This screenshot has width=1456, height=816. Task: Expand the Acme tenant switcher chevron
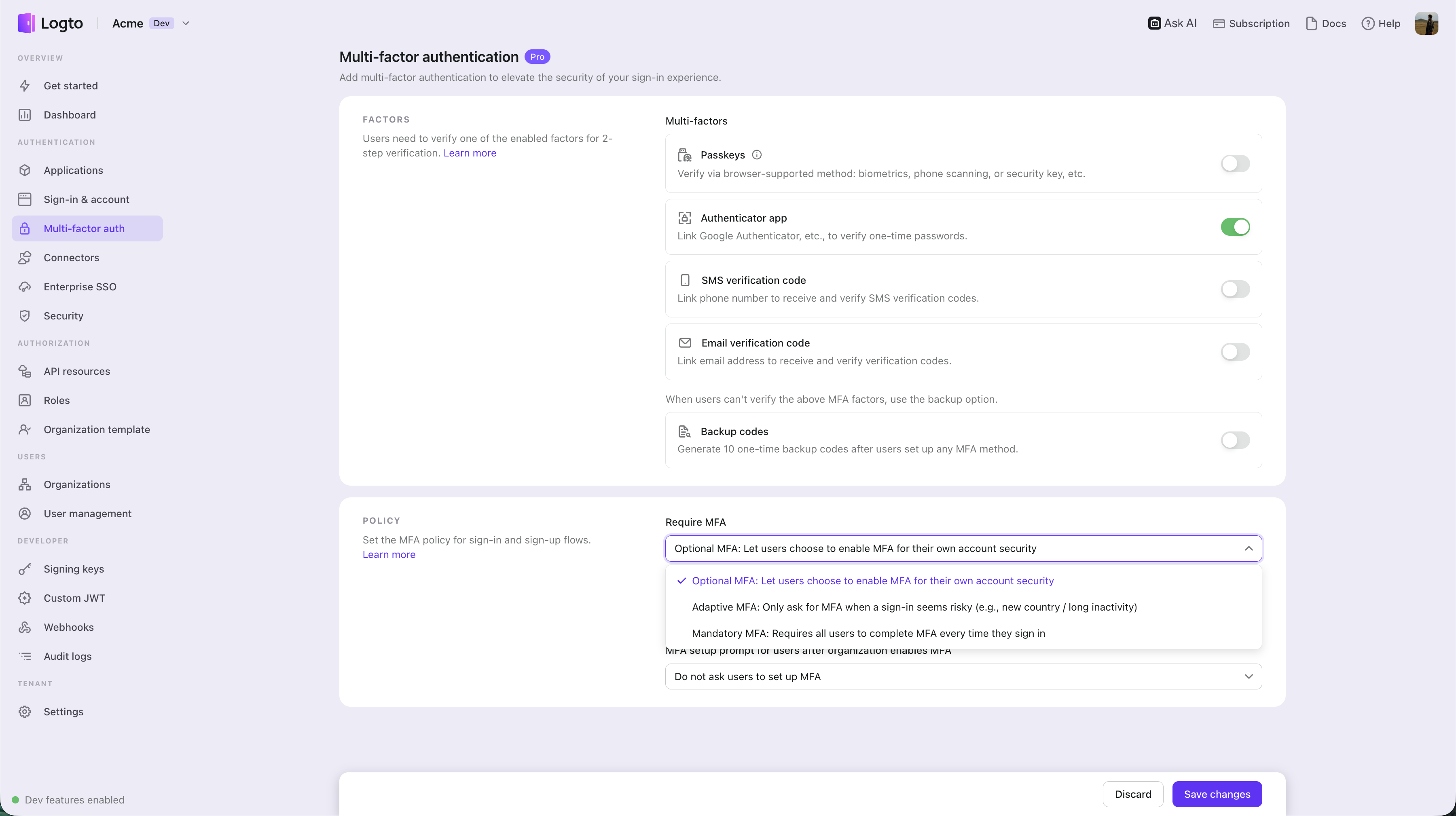coord(186,23)
